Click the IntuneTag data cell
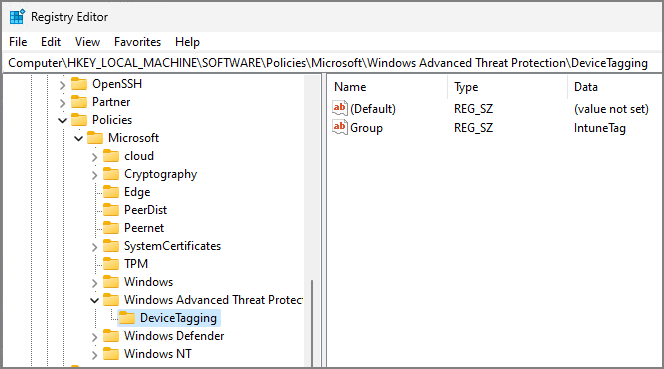Screen dimensions: 664x369 point(600,128)
